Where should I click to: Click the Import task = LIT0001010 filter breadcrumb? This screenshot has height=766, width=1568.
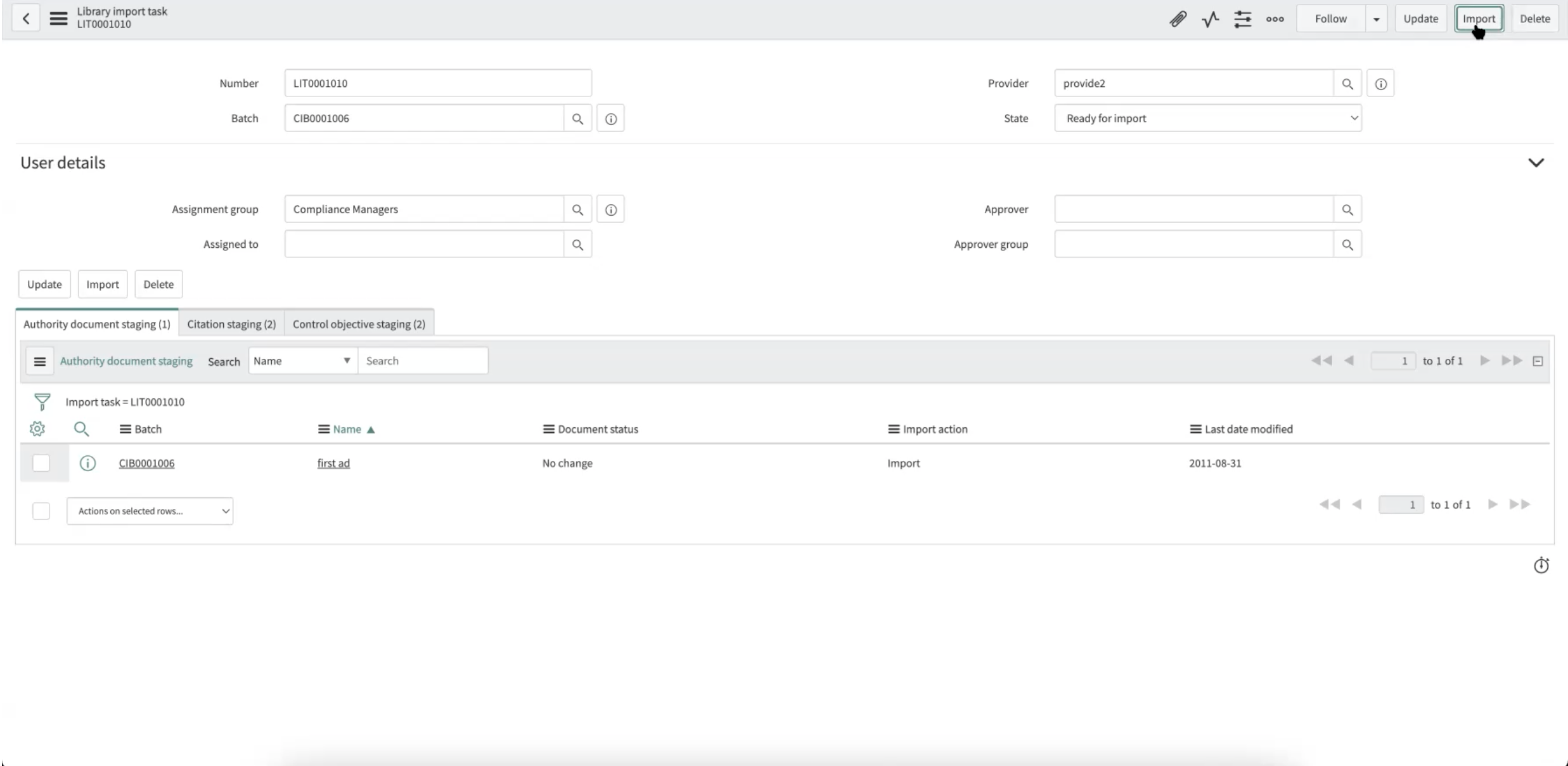125,402
